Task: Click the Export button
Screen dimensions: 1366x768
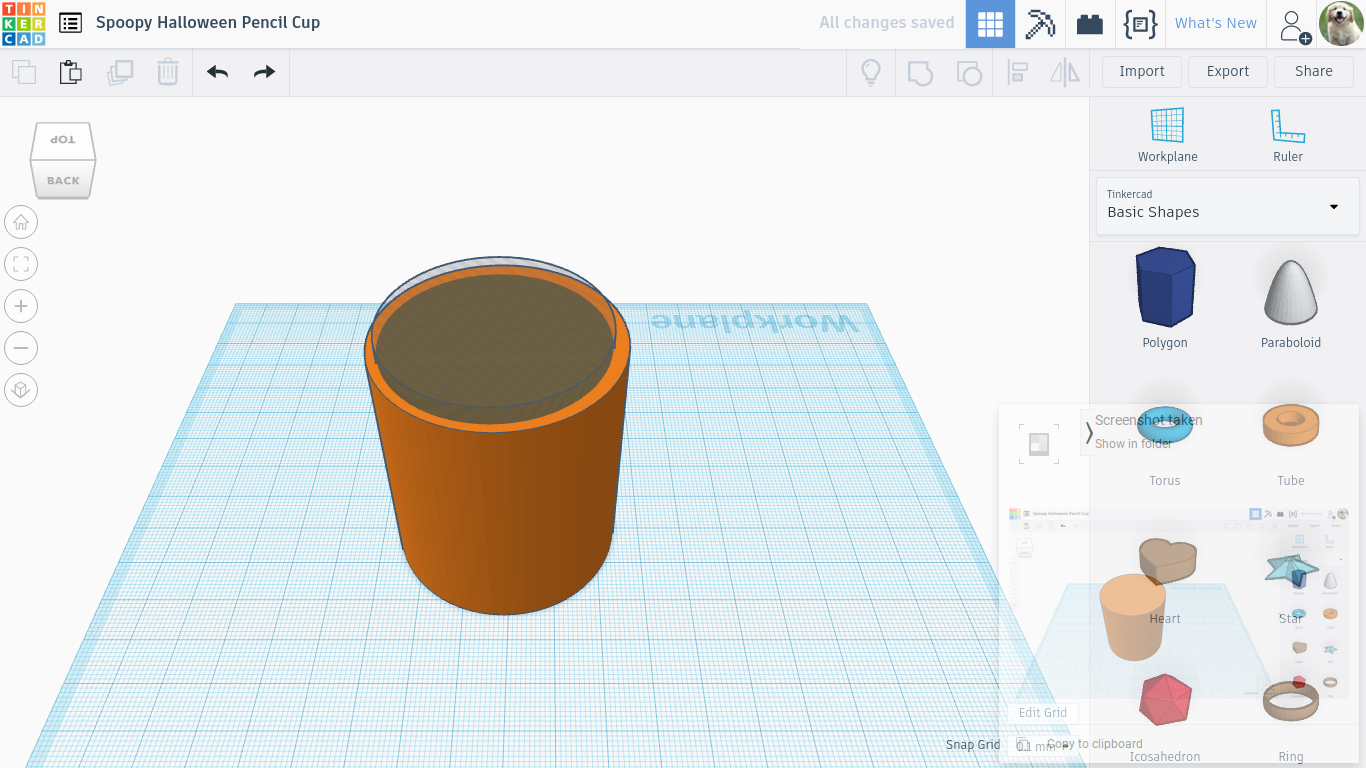Action: pos(1228,71)
